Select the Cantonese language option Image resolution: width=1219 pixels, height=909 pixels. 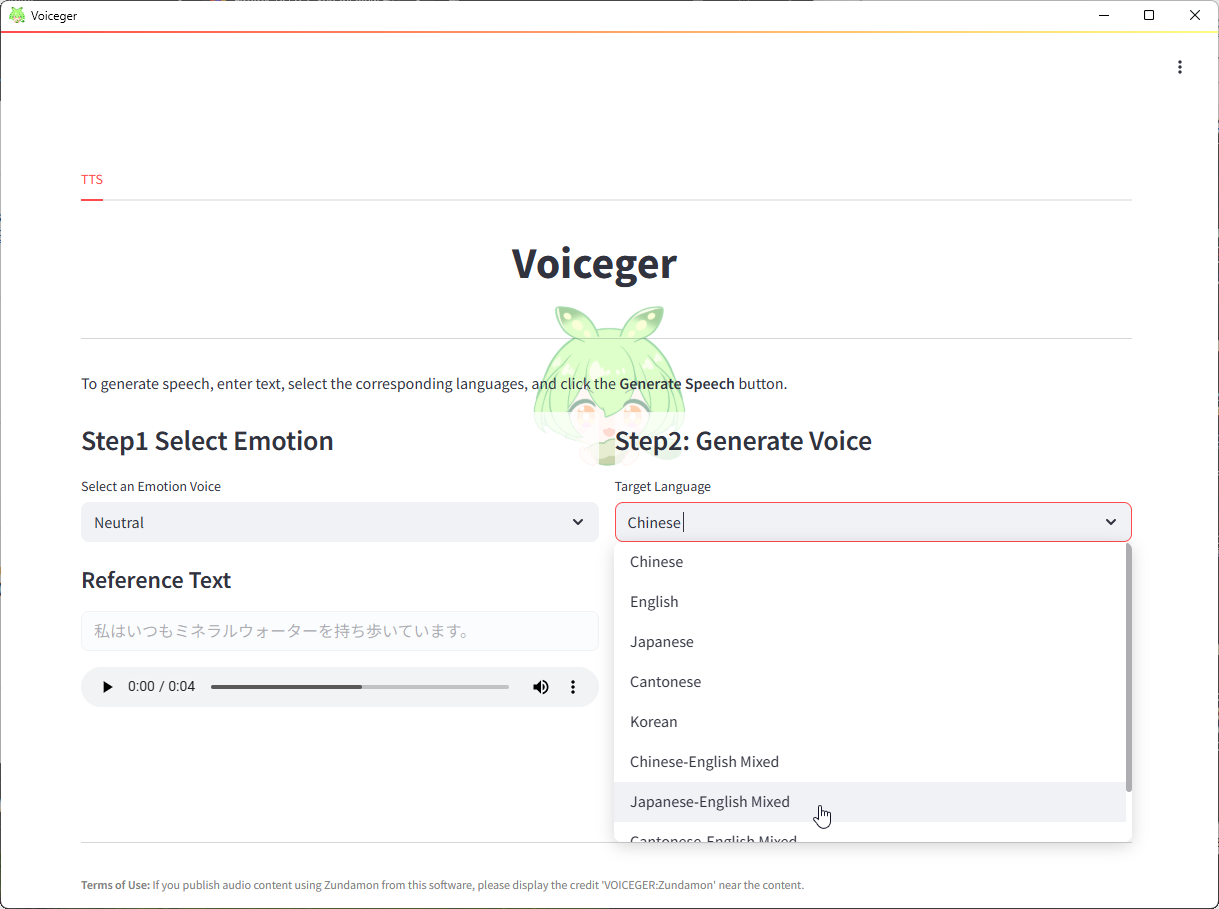click(665, 682)
